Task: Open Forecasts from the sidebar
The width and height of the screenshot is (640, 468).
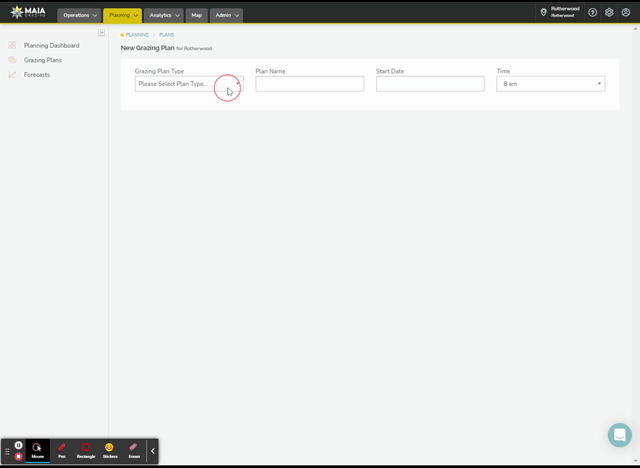Action: click(x=37, y=75)
